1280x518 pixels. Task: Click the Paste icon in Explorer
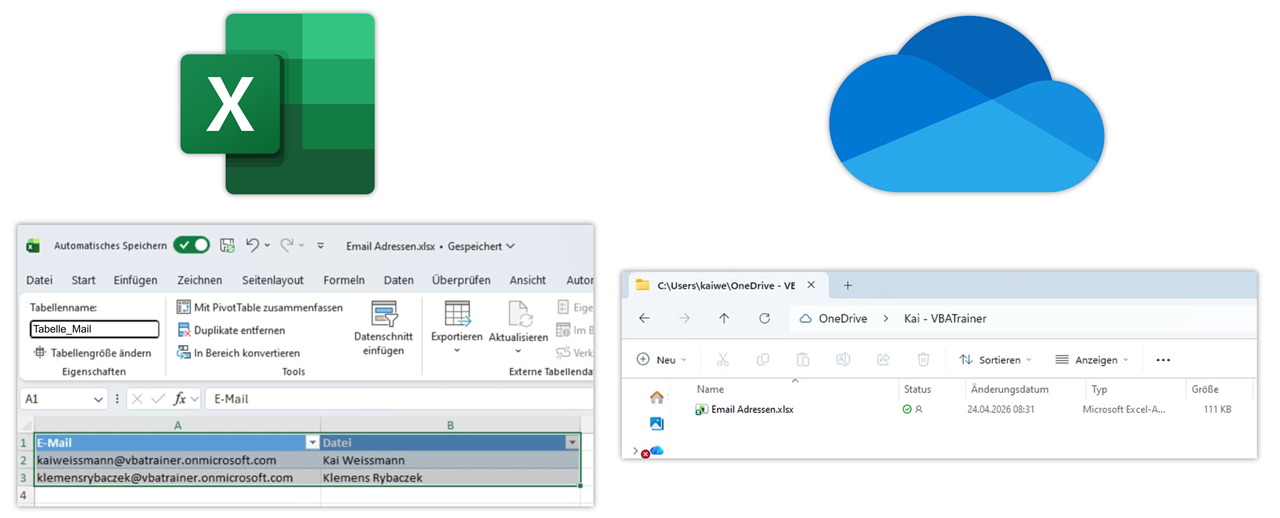tap(803, 359)
